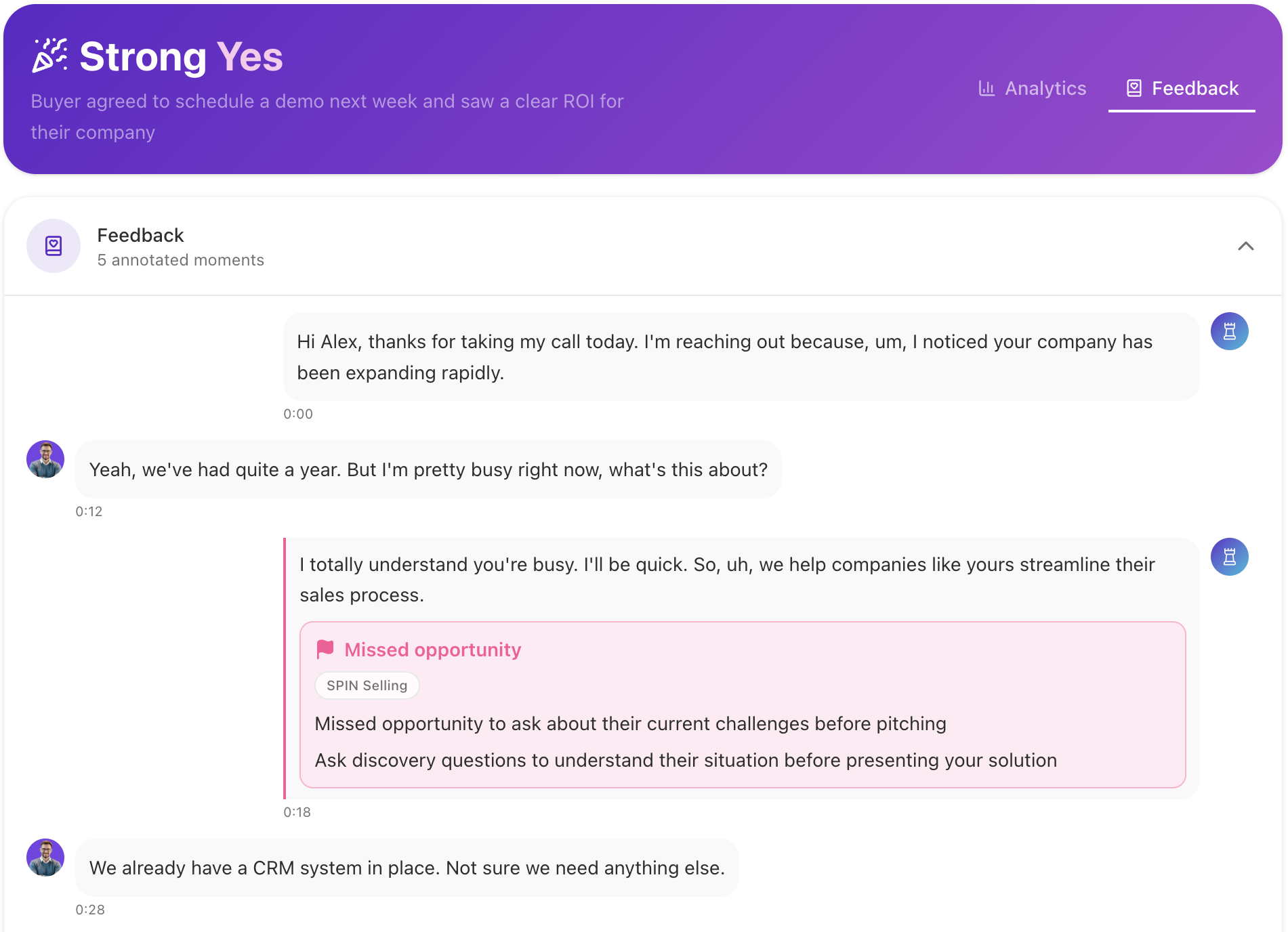Select the buyer's avatar at 0:28

click(45, 857)
